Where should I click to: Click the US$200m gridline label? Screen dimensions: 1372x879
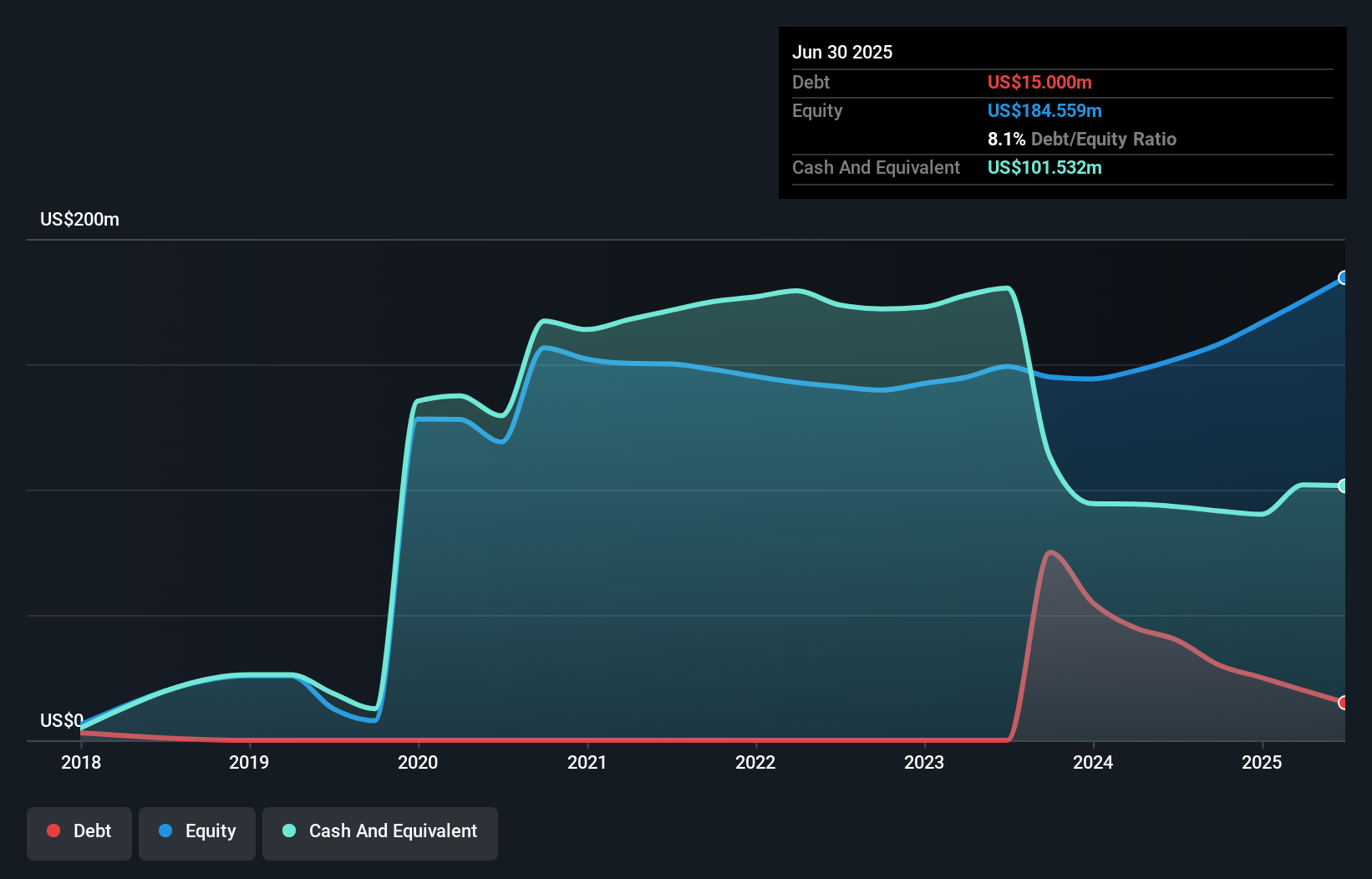tap(79, 219)
